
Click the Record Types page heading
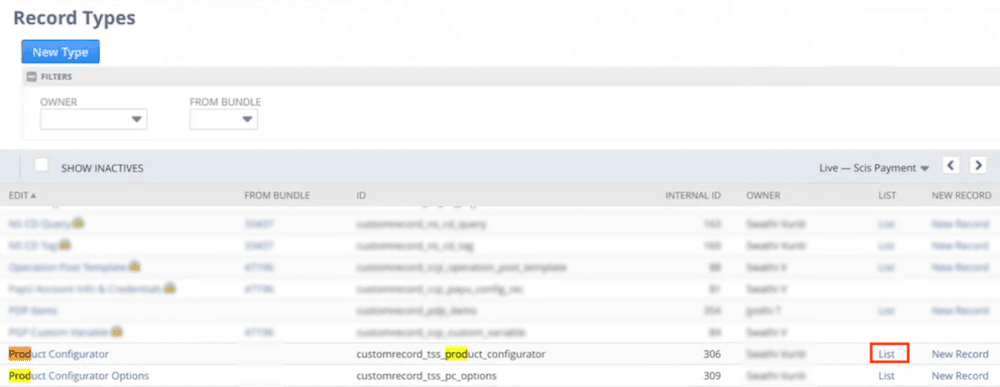(74, 18)
